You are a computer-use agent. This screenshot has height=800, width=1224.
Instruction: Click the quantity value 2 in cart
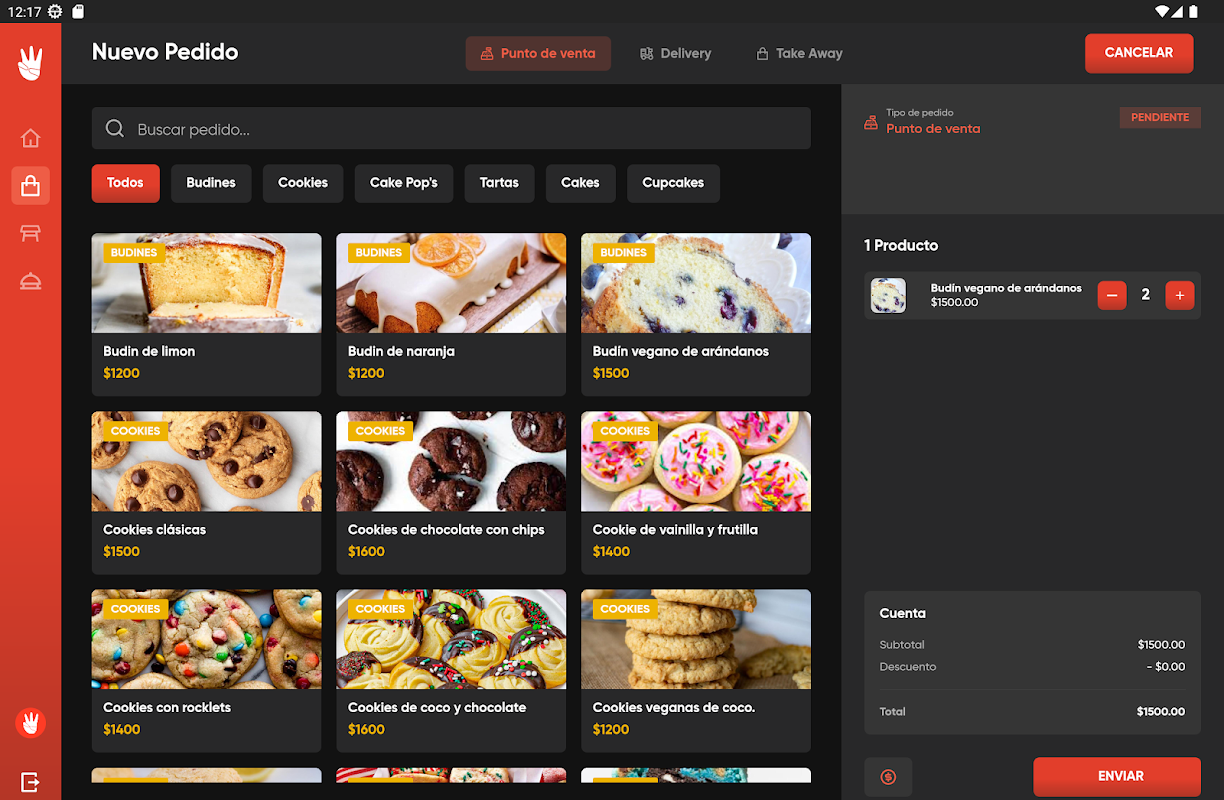coord(1146,295)
